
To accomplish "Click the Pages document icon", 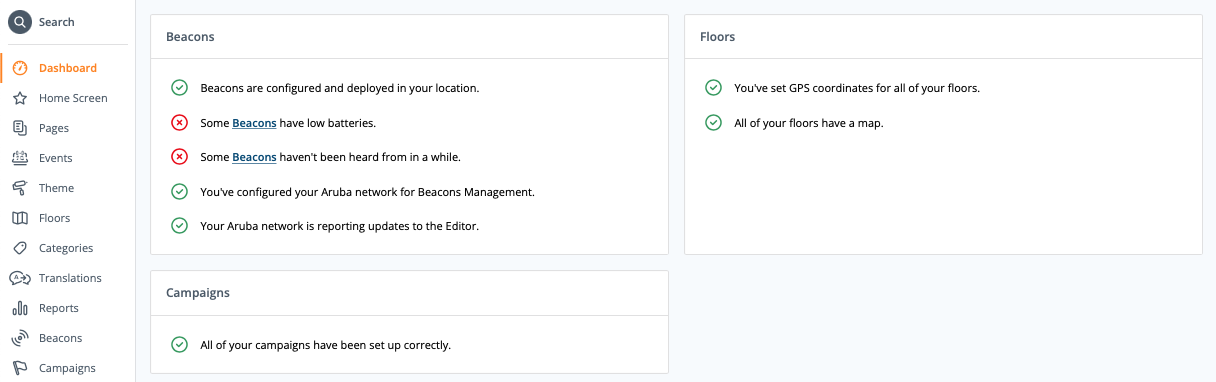I will (x=20, y=128).
